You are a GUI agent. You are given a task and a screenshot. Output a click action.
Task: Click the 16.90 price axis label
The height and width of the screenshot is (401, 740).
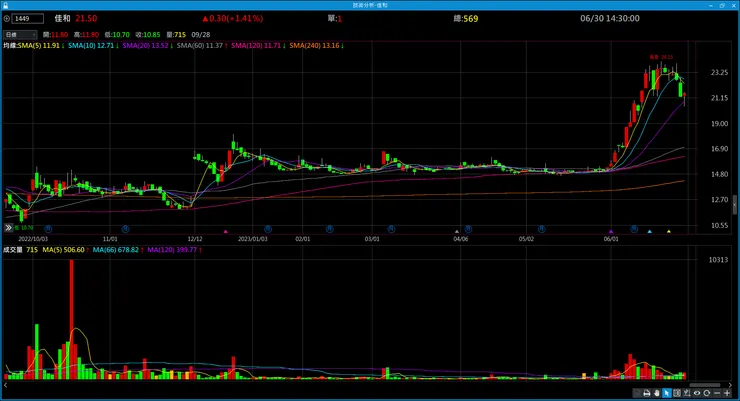(x=719, y=149)
